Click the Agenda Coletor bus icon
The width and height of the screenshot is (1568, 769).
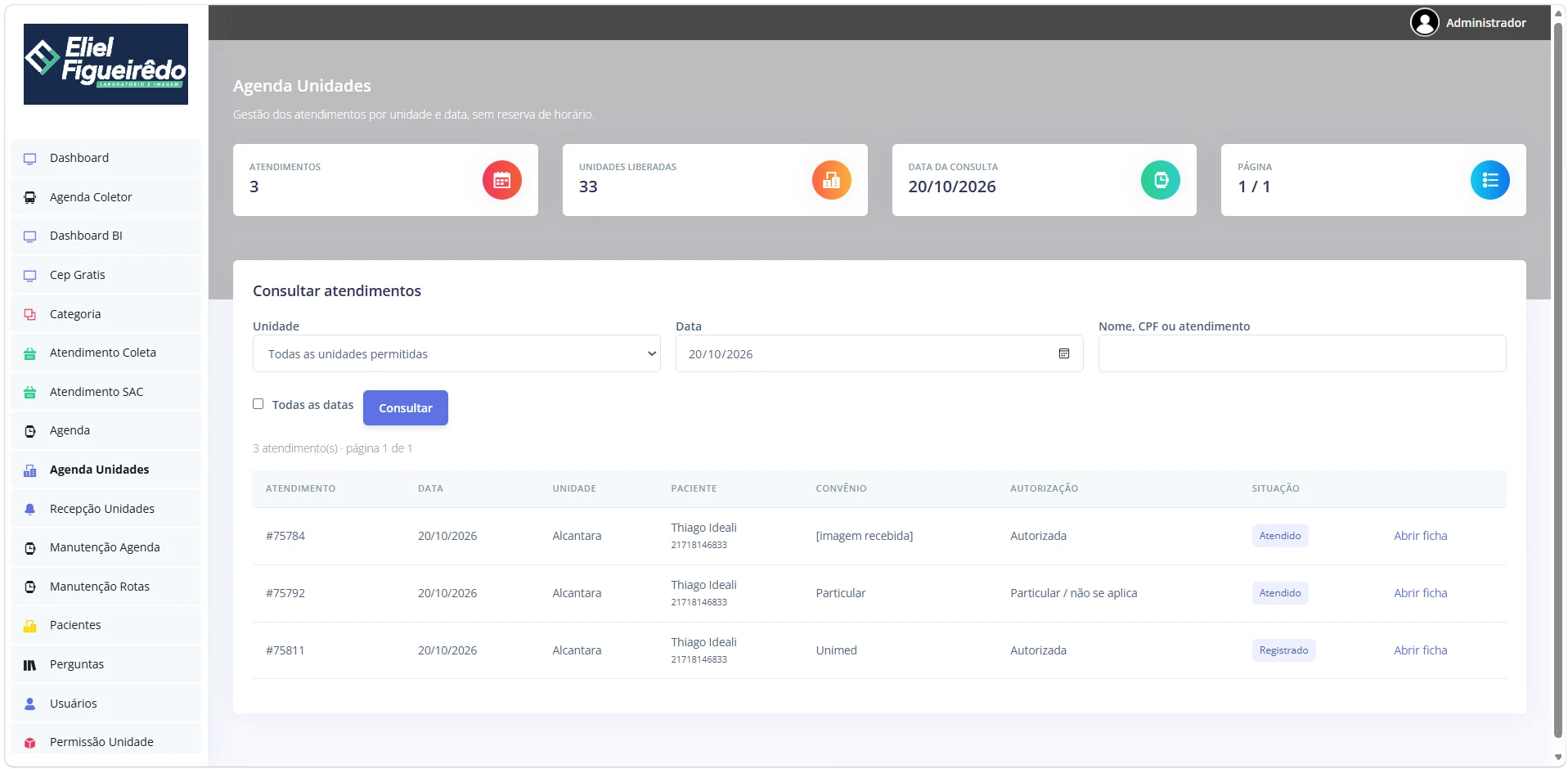point(30,197)
